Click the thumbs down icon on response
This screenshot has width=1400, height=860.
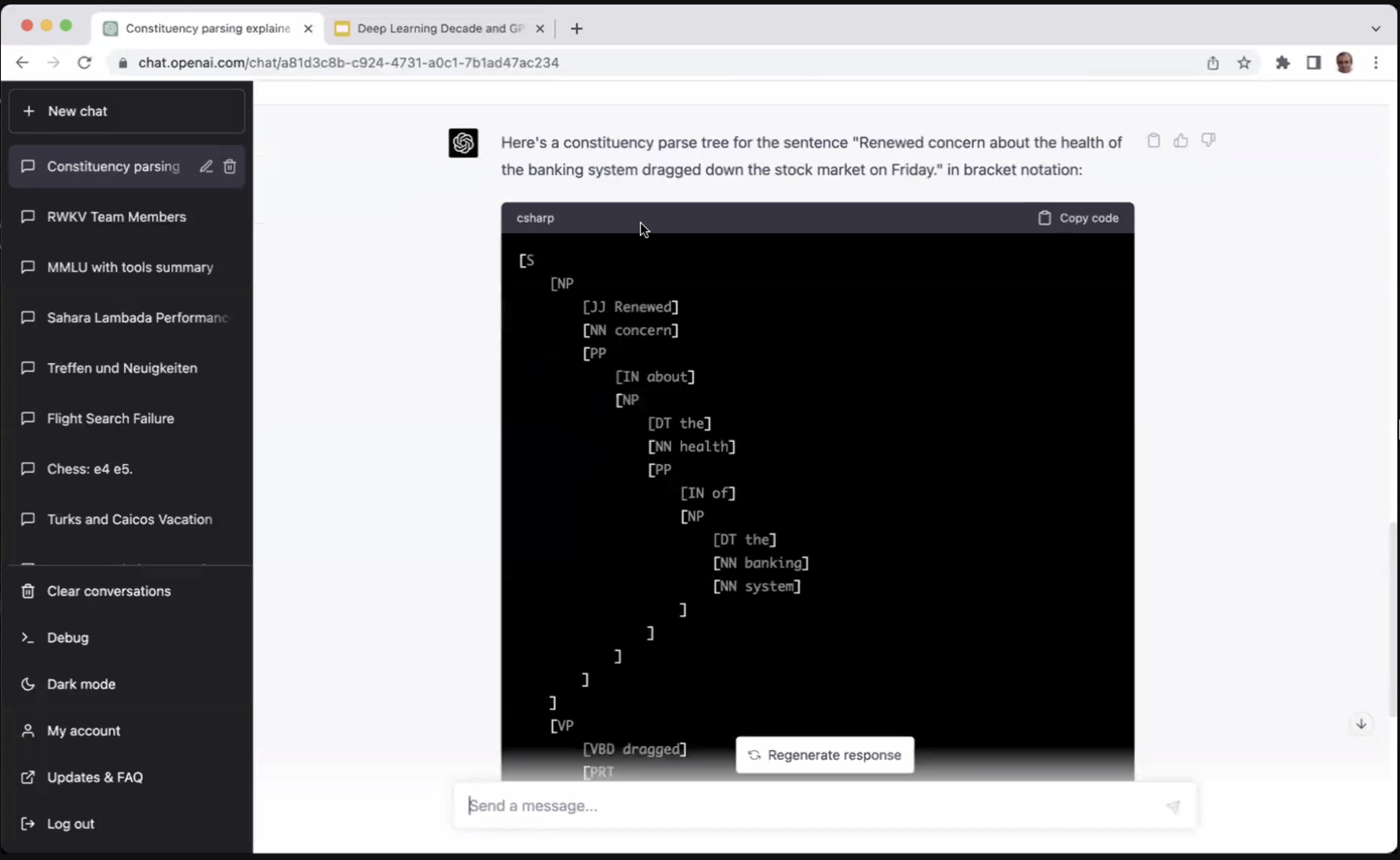click(1208, 140)
